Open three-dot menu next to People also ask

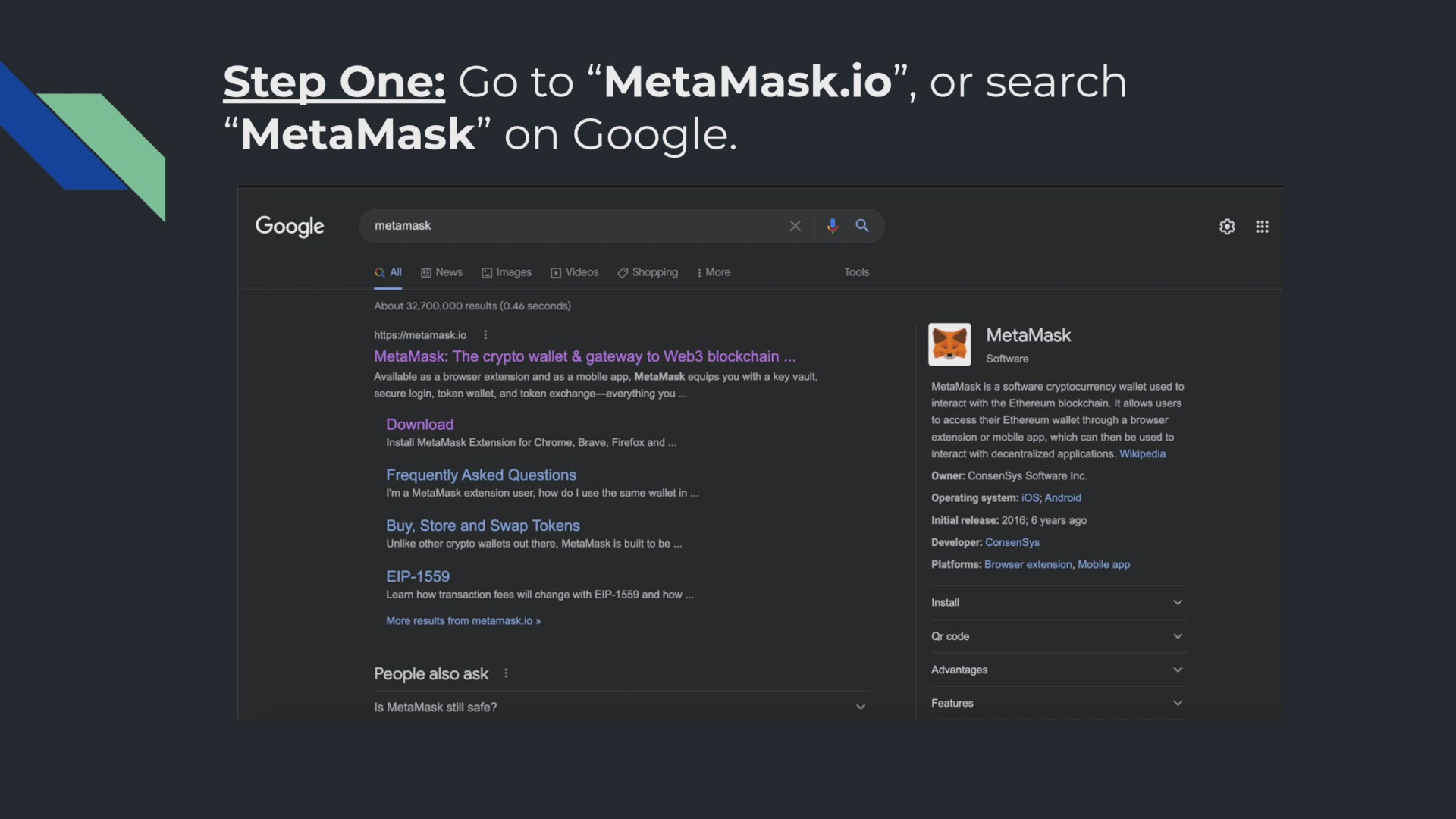point(506,673)
